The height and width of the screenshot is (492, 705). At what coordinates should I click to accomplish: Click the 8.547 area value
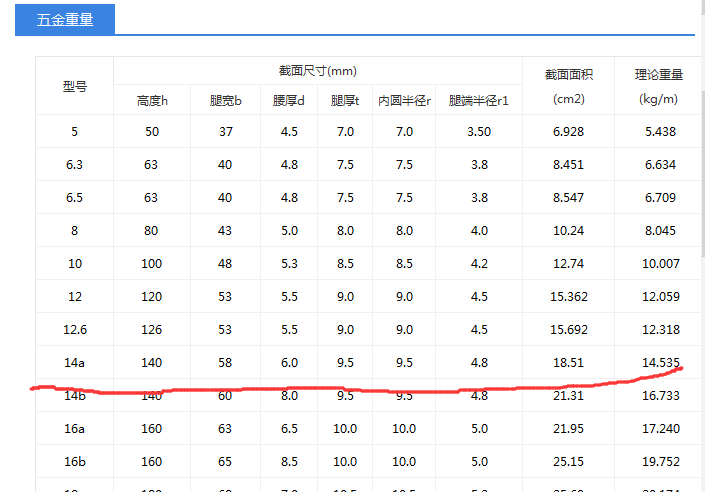pos(568,197)
